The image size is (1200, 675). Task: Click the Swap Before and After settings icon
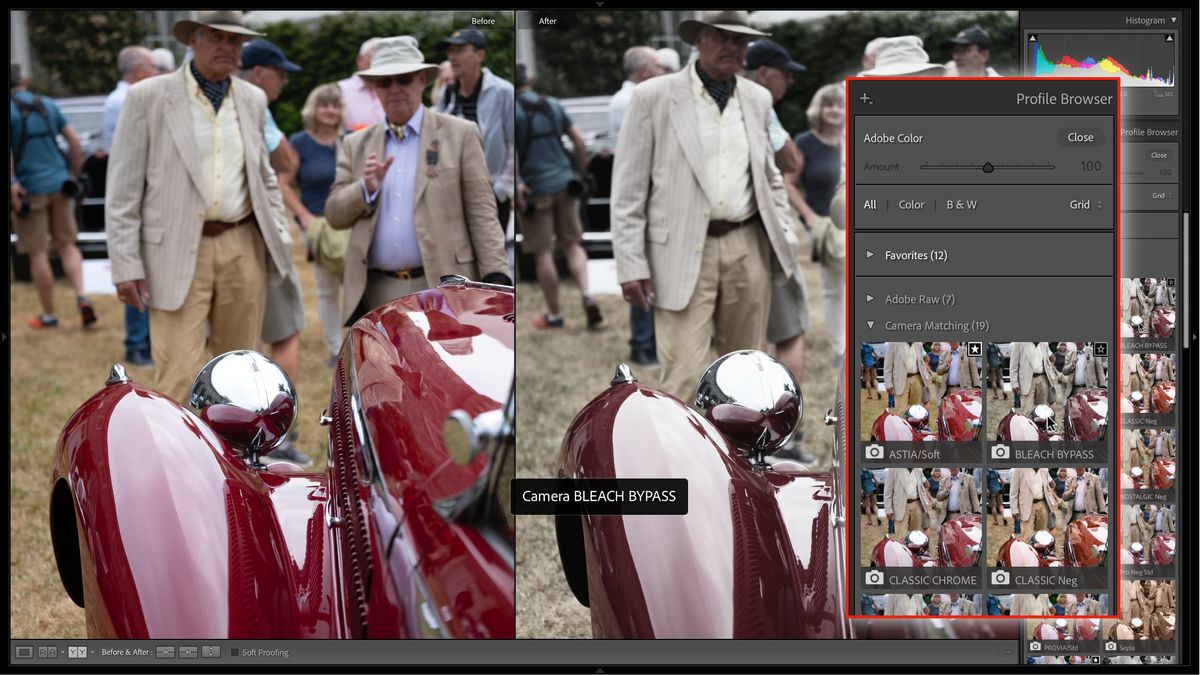(212, 652)
